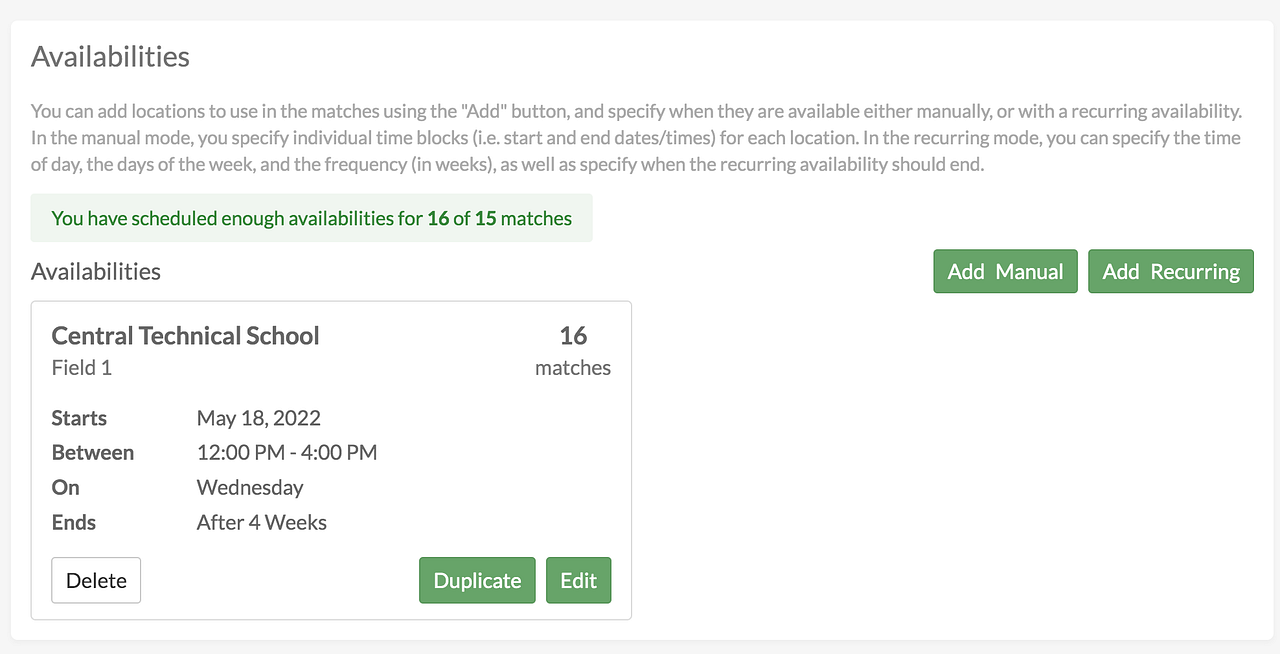Click the Starts label

point(79,418)
